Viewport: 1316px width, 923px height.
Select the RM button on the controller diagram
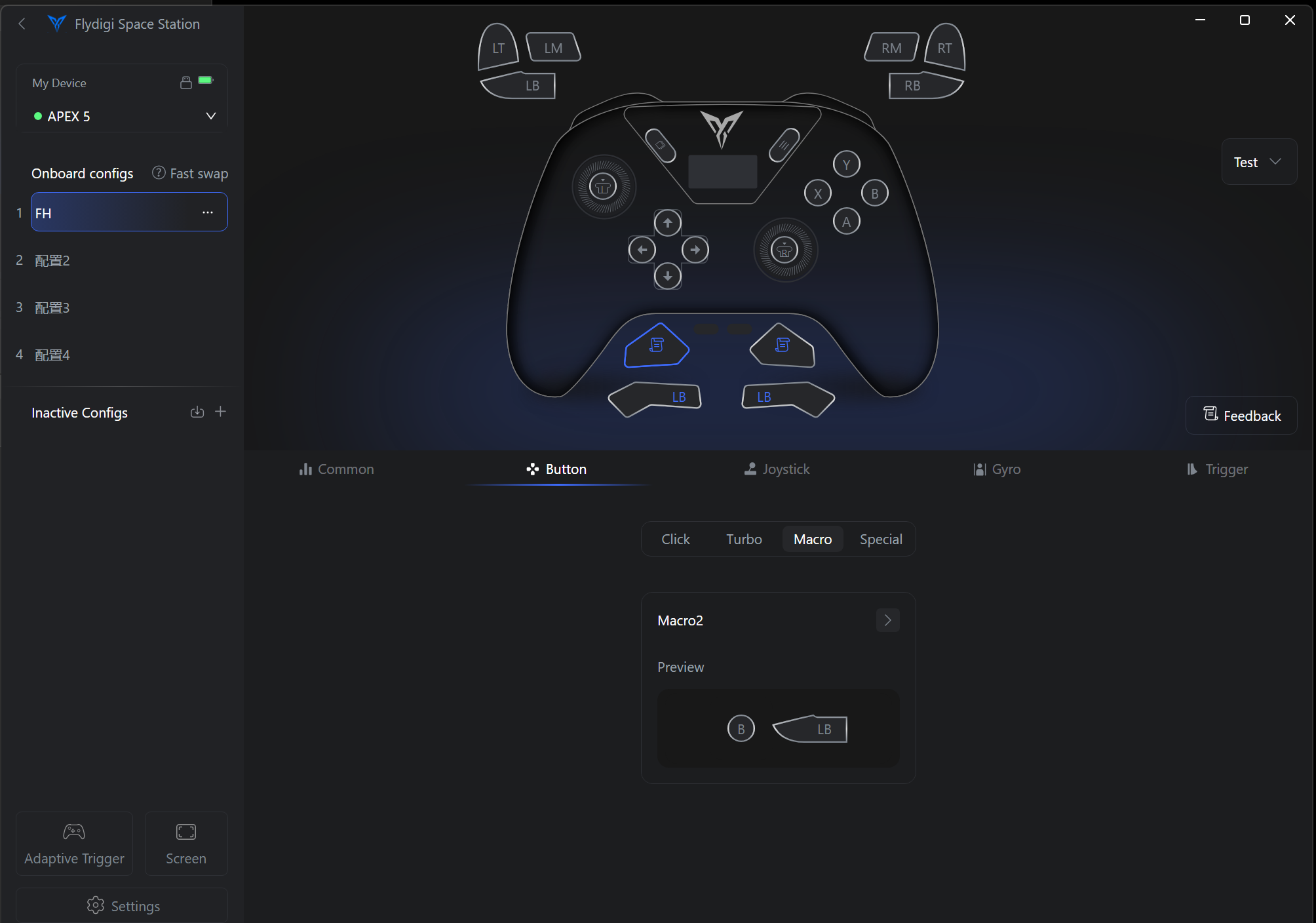coord(891,48)
